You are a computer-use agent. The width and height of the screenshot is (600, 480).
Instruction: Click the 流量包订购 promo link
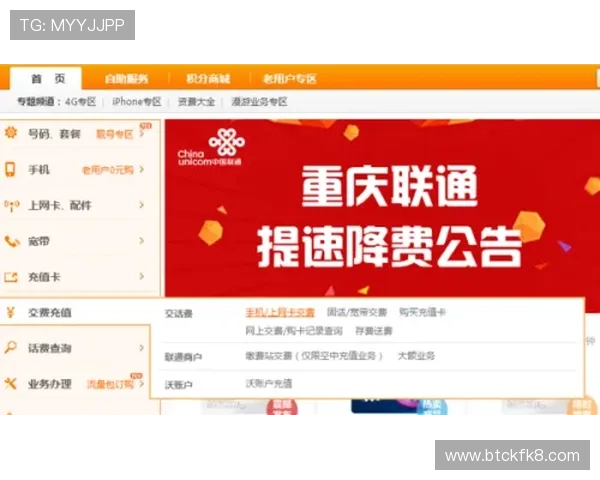110,384
